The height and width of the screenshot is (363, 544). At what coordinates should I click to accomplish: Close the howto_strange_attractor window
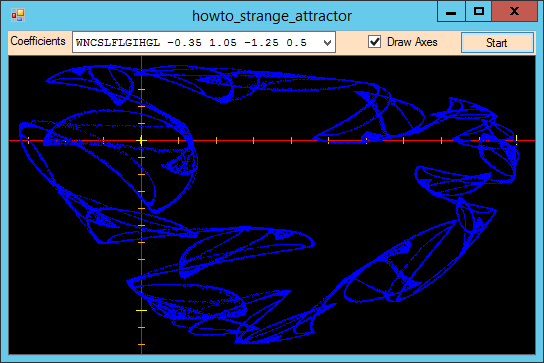click(515, 12)
